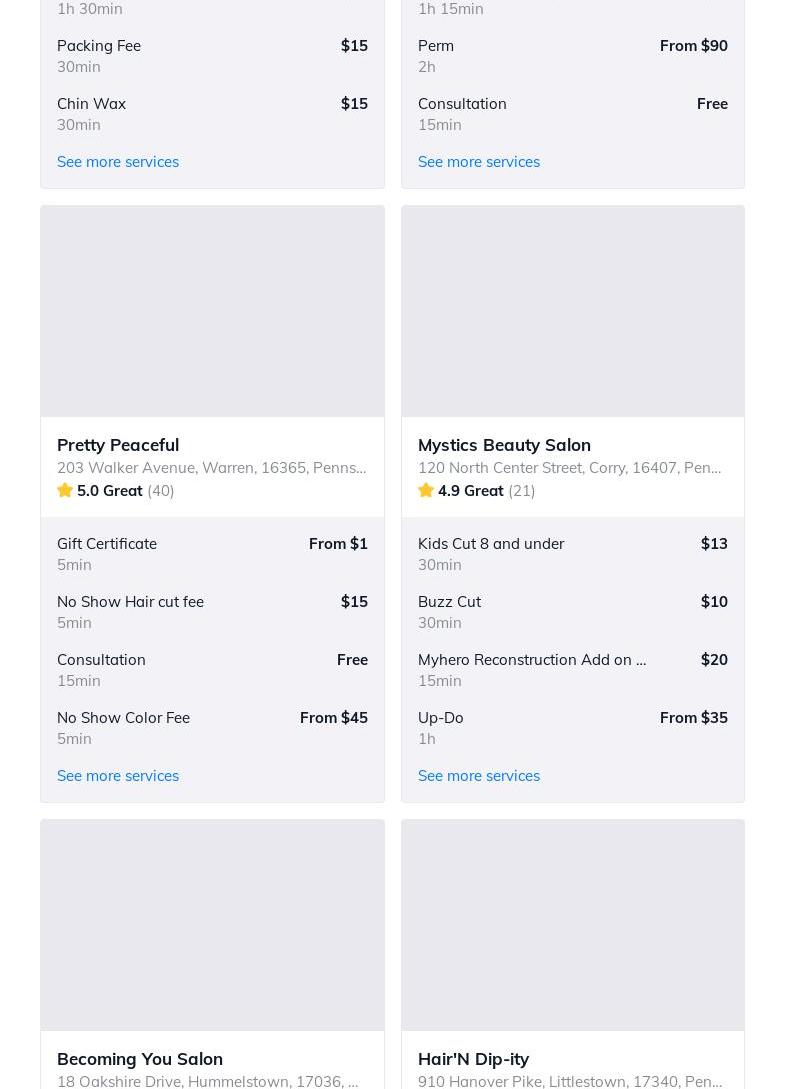
Task: Open the Pretty Peaceful salon image
Action: [x=212, y=311]
